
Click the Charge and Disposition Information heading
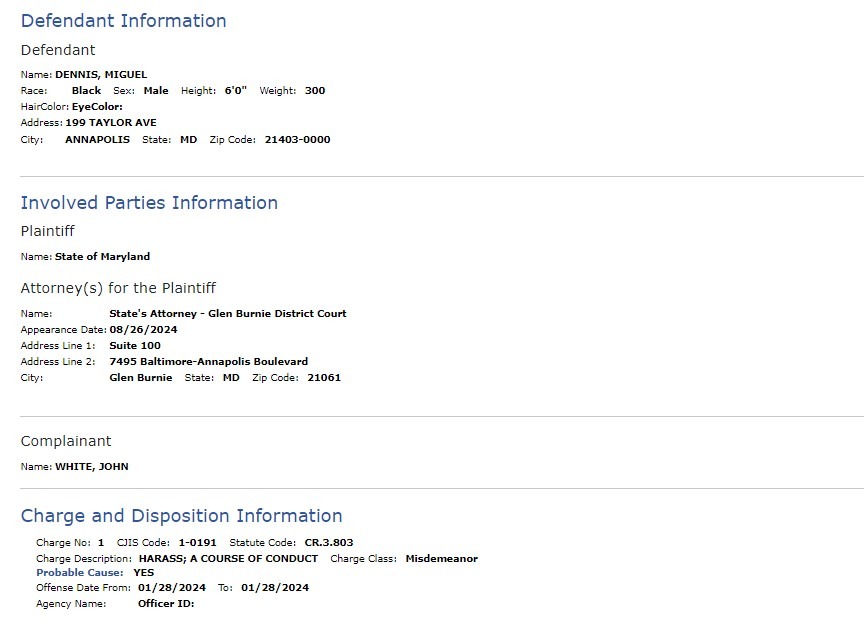(x=181, y=516)
